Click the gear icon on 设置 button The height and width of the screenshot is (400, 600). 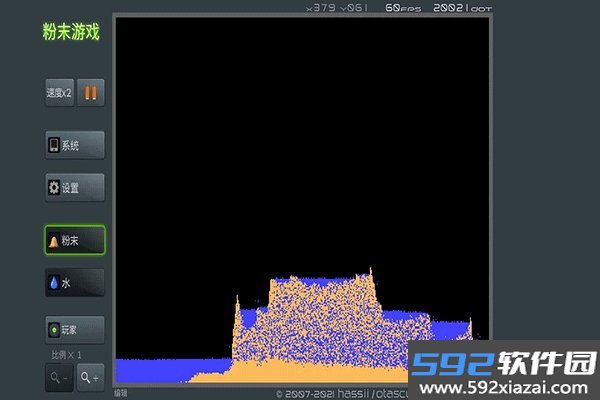click(54, 188)
